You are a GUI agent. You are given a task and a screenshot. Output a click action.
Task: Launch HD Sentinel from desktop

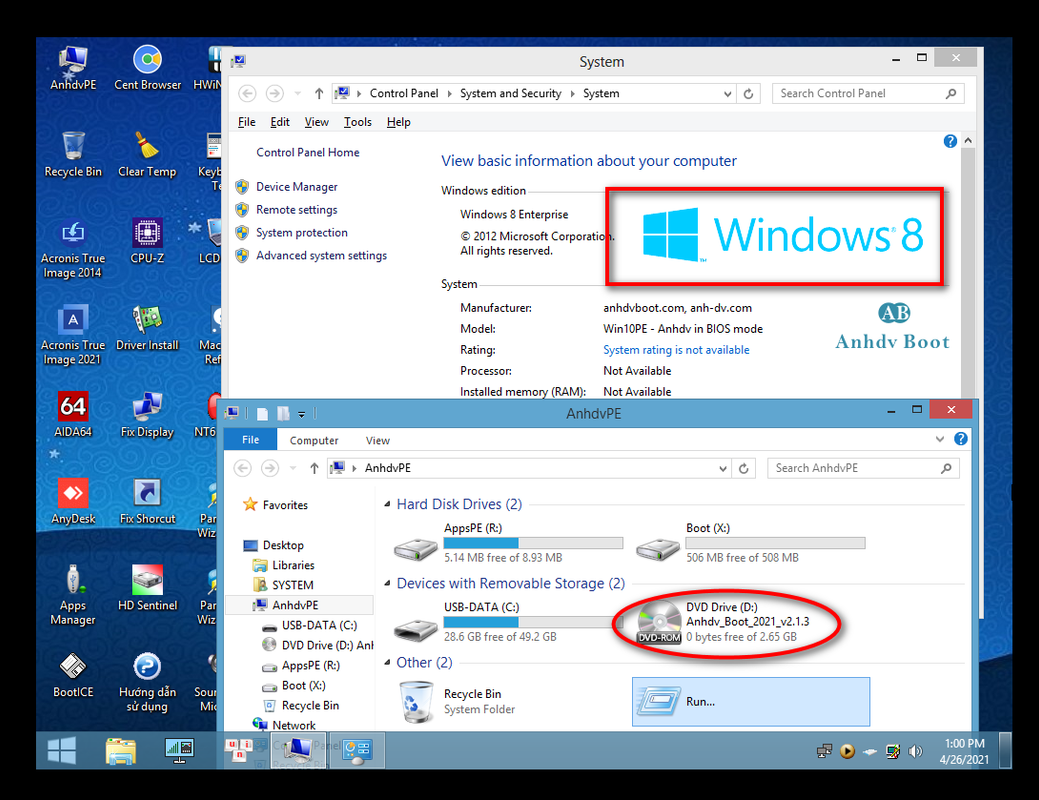[147, 588]
